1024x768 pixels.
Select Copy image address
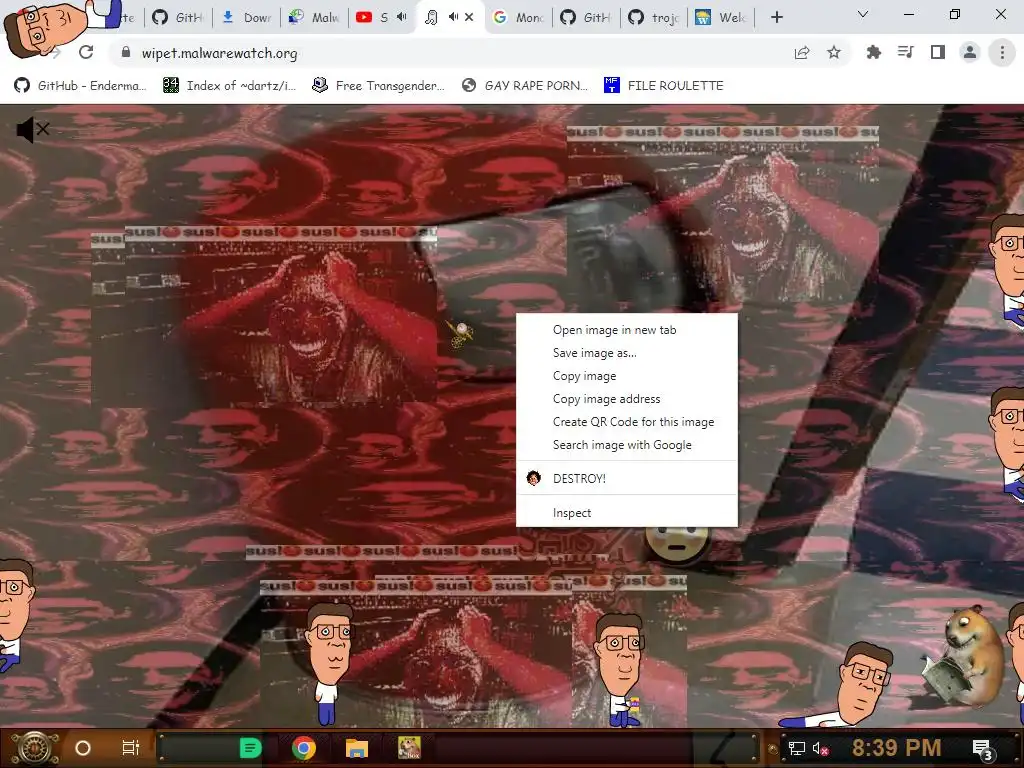click(x=627, y=398)
